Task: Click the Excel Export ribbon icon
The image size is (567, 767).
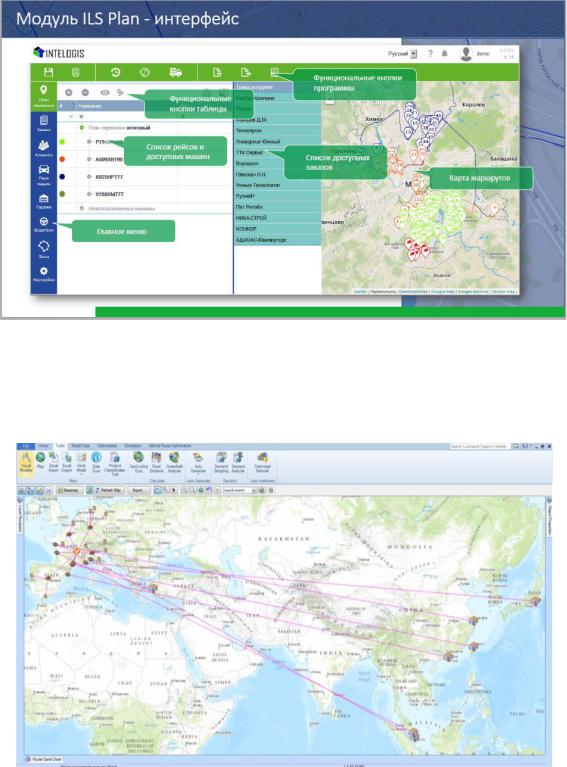Action: [67, 462]
